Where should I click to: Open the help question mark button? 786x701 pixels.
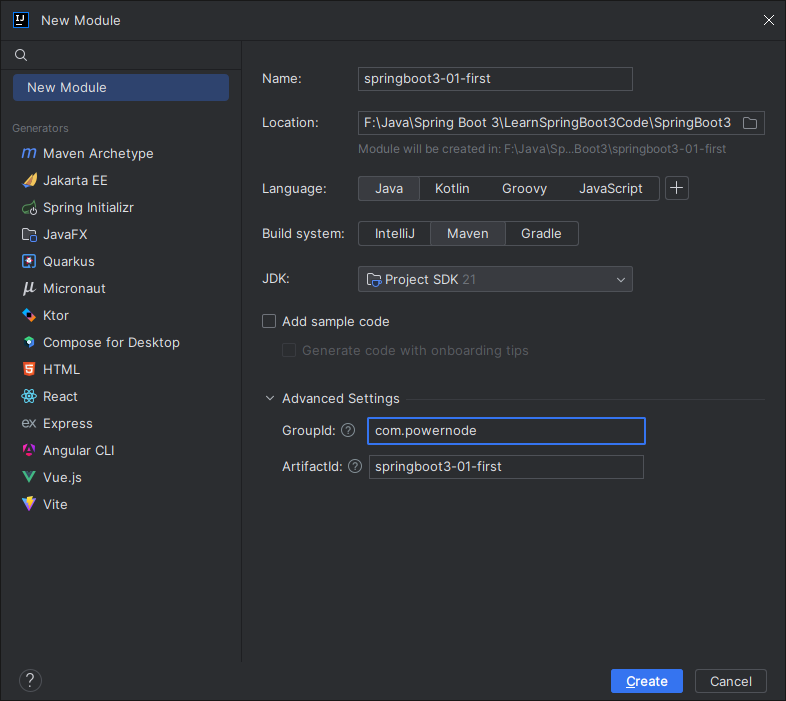[30, 681]
